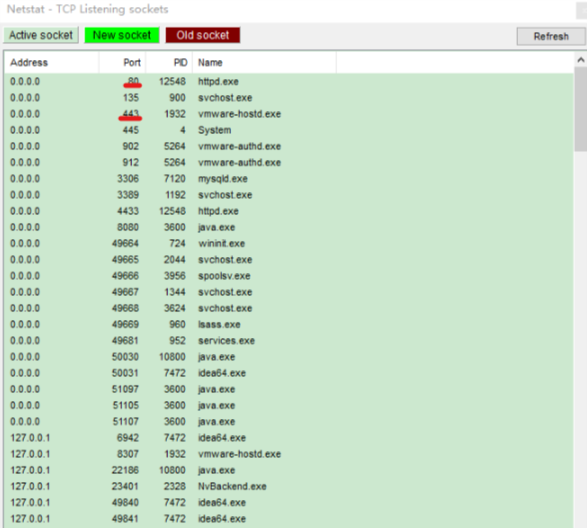
Task: Sort by the Port column header
Action: tap(122, 63)
